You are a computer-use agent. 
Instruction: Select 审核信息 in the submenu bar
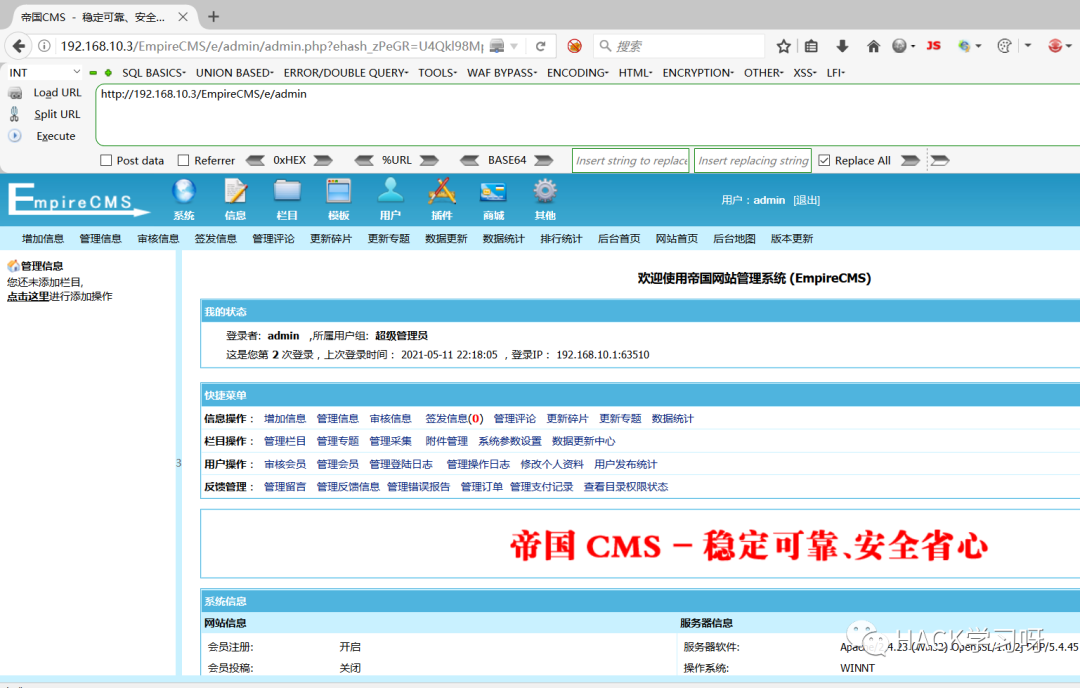[158, 239]
